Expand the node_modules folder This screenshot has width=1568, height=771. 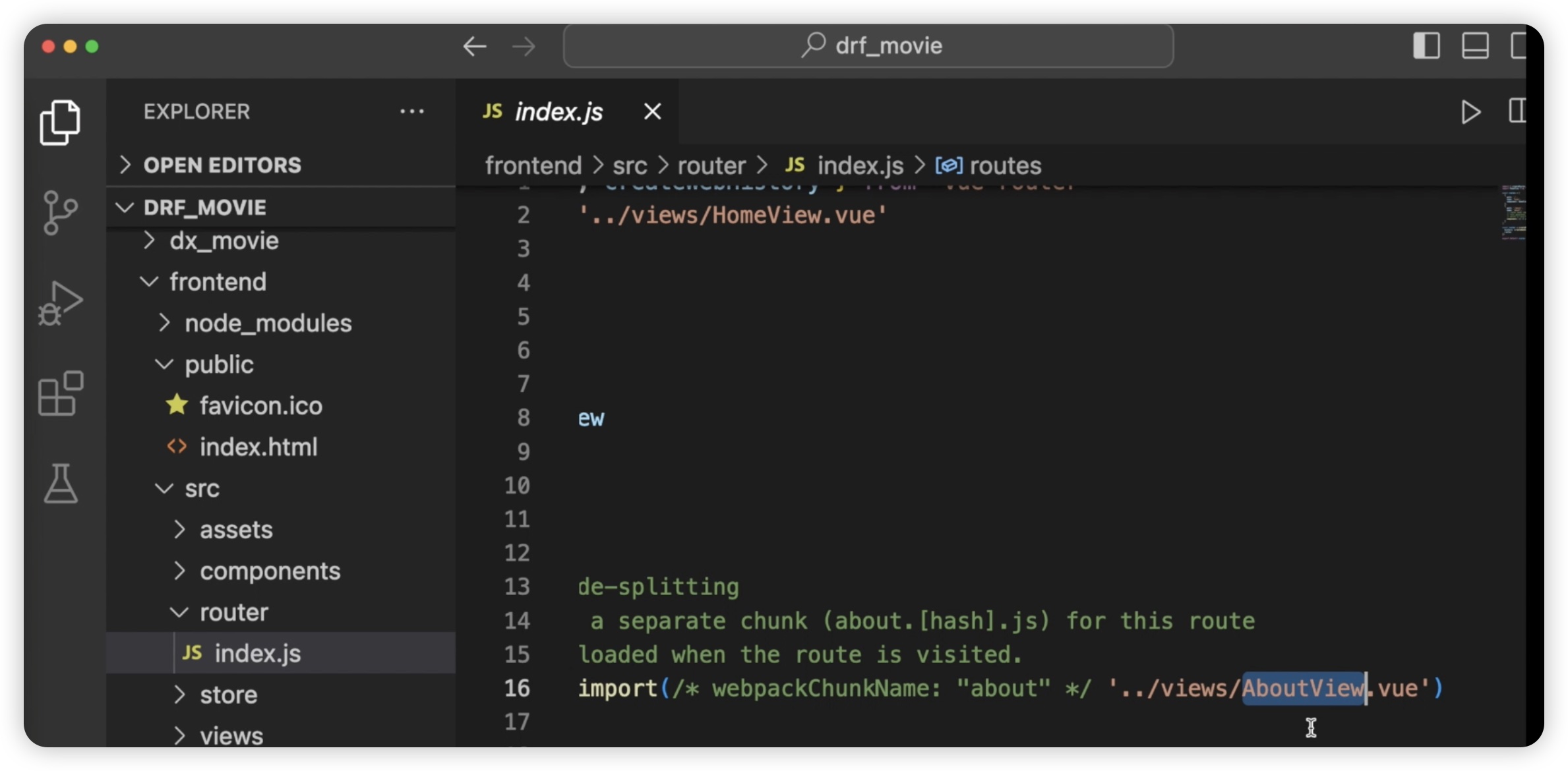(x=268, y=324)
